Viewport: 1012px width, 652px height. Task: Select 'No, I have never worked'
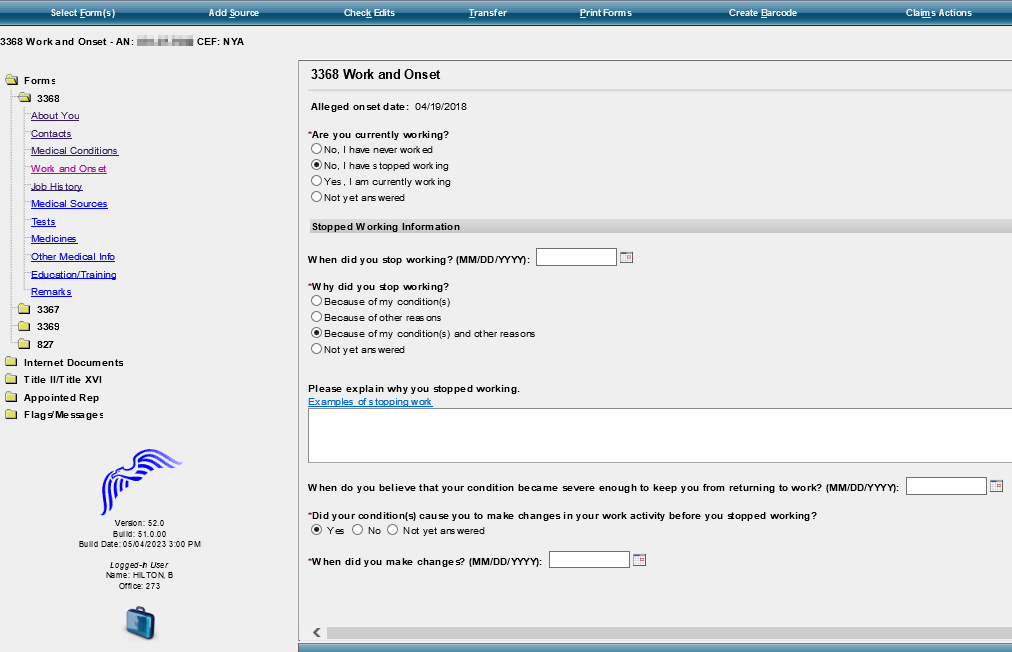pyautogui.click(x=317, y=150)
